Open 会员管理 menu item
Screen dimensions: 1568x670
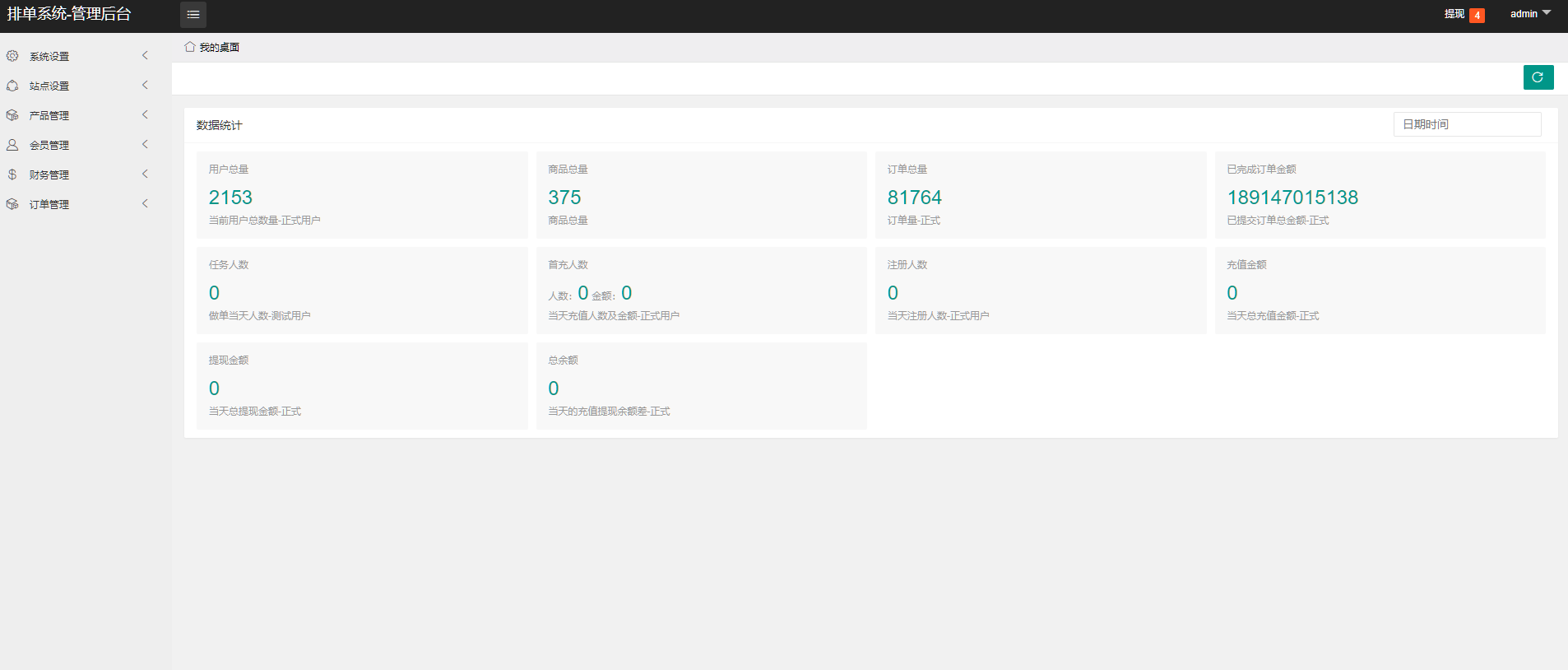49,146
